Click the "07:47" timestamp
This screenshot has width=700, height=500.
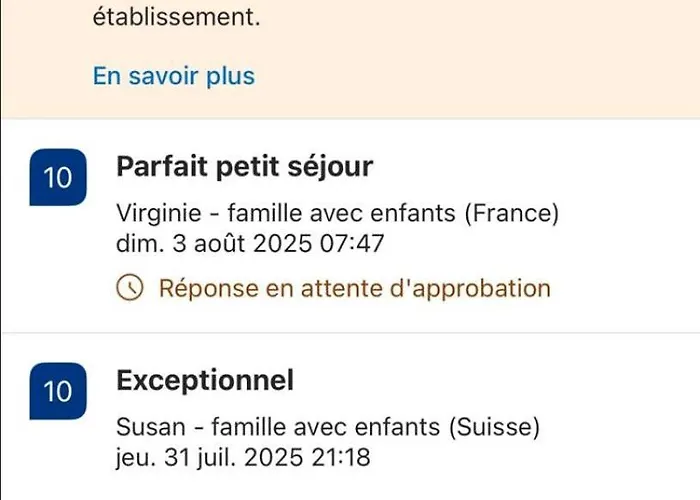click(x=355, y=241)
